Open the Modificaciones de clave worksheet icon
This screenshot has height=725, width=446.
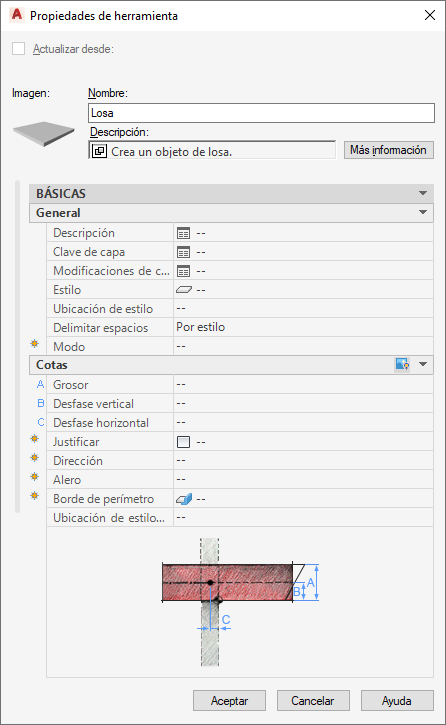point(183,271)
